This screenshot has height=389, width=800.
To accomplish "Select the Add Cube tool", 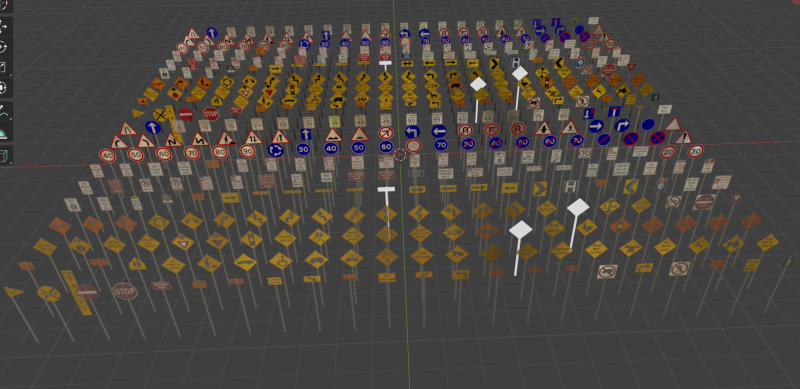I will (4, 155).
